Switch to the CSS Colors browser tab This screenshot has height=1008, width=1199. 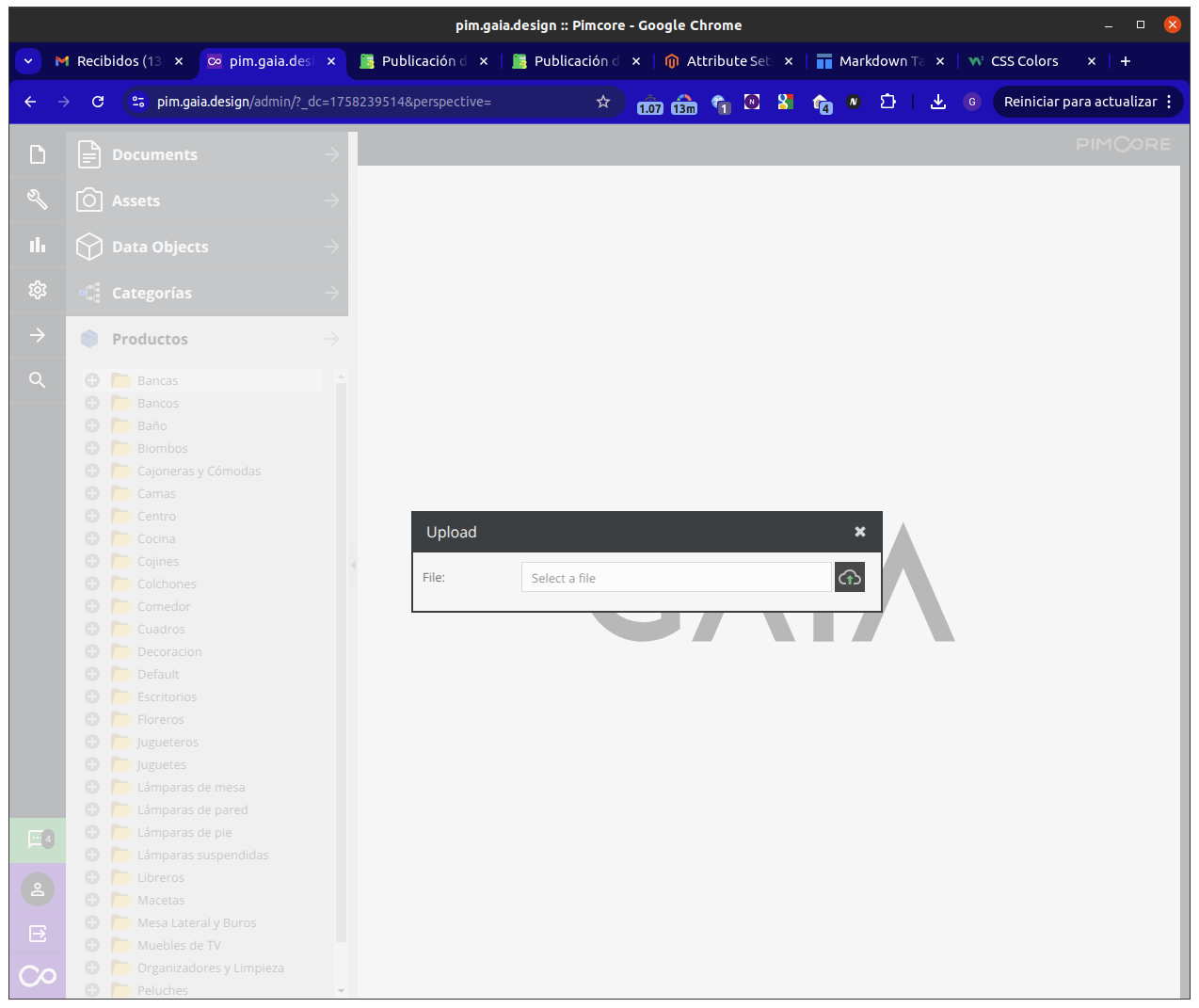[x=1024, y=61]
